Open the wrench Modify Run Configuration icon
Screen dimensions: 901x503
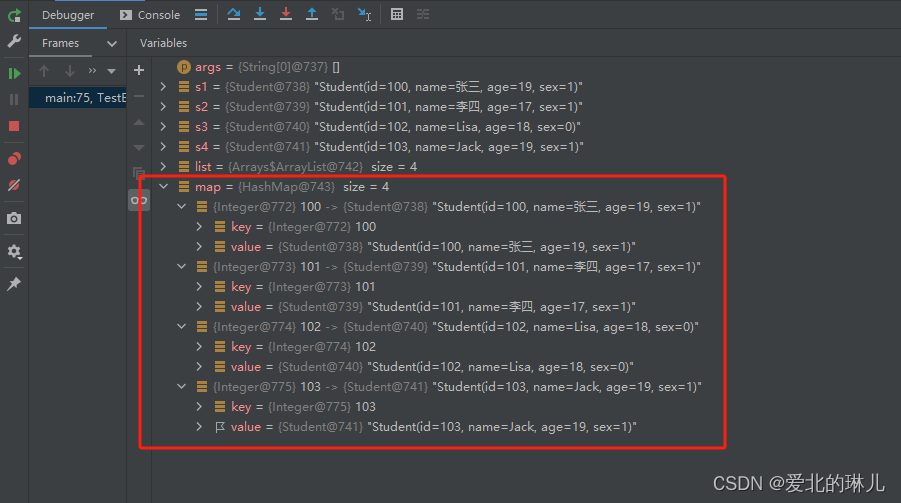pos(14,41)
